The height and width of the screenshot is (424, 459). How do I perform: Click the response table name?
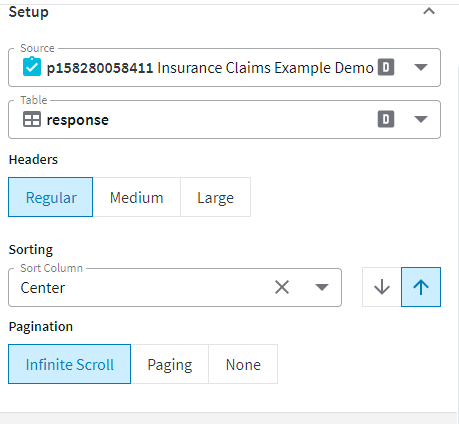(x=77, y=120)
